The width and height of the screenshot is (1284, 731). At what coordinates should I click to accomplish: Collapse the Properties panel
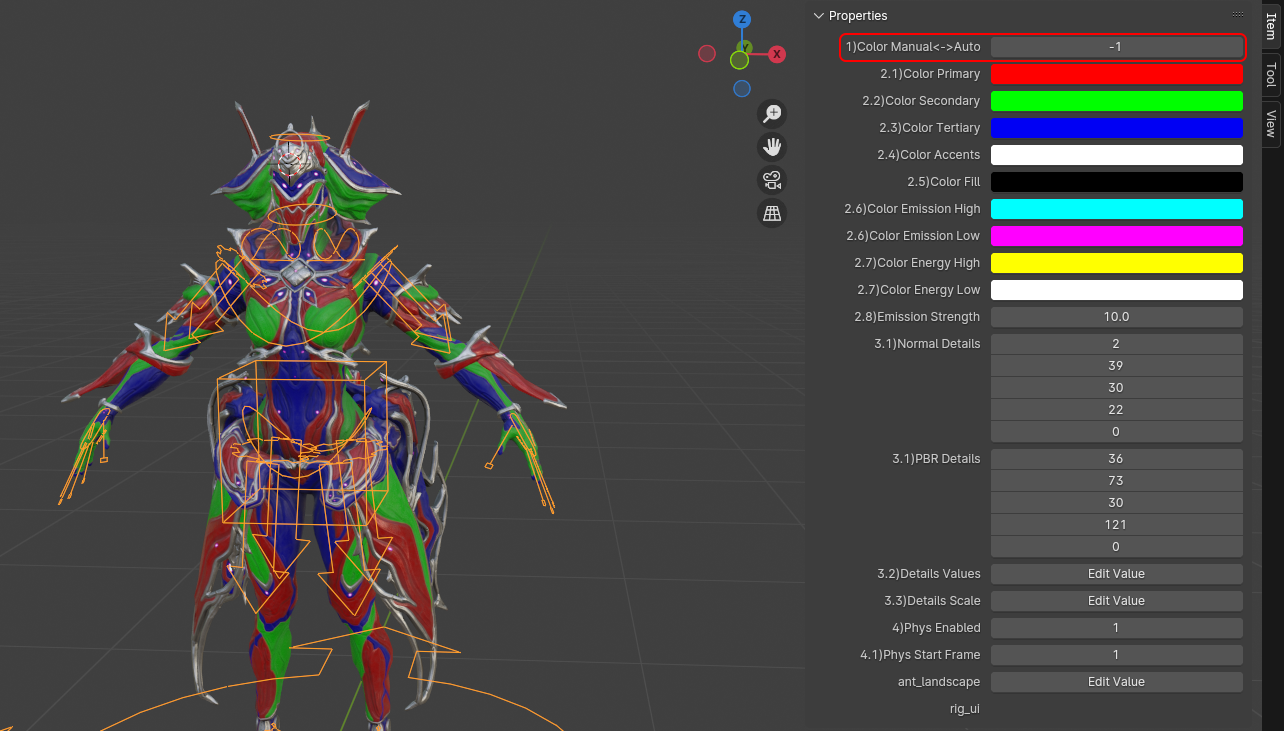click(819, 15)
